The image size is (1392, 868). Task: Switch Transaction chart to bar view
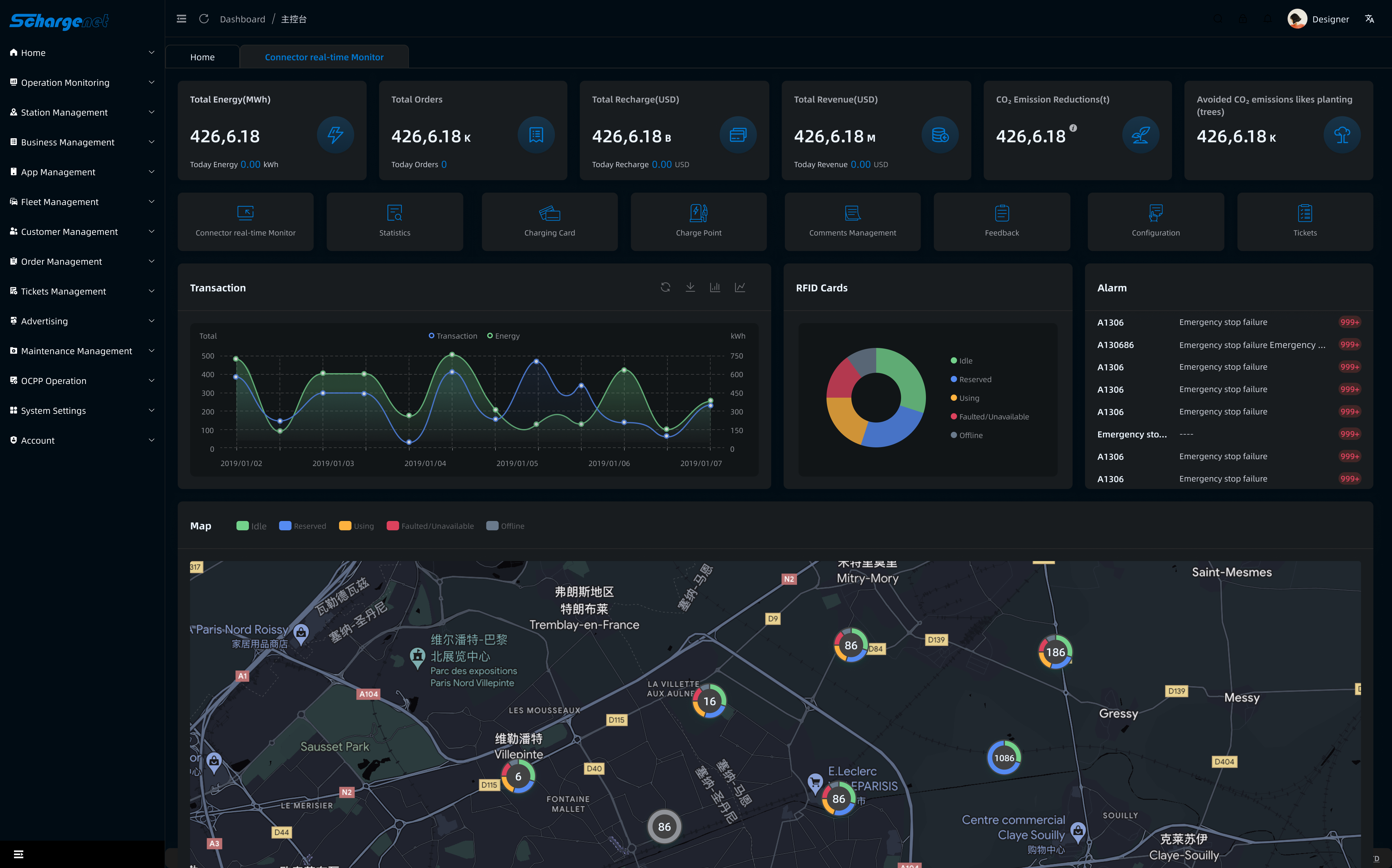[715, 287]
